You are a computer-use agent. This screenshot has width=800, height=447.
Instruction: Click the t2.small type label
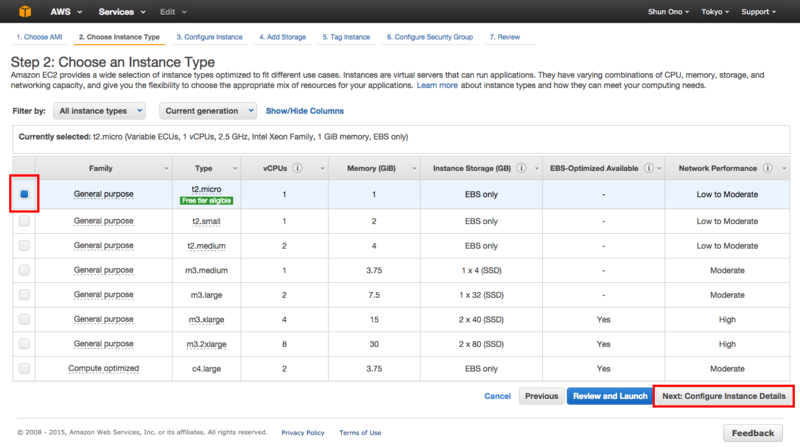coord(206,221)
